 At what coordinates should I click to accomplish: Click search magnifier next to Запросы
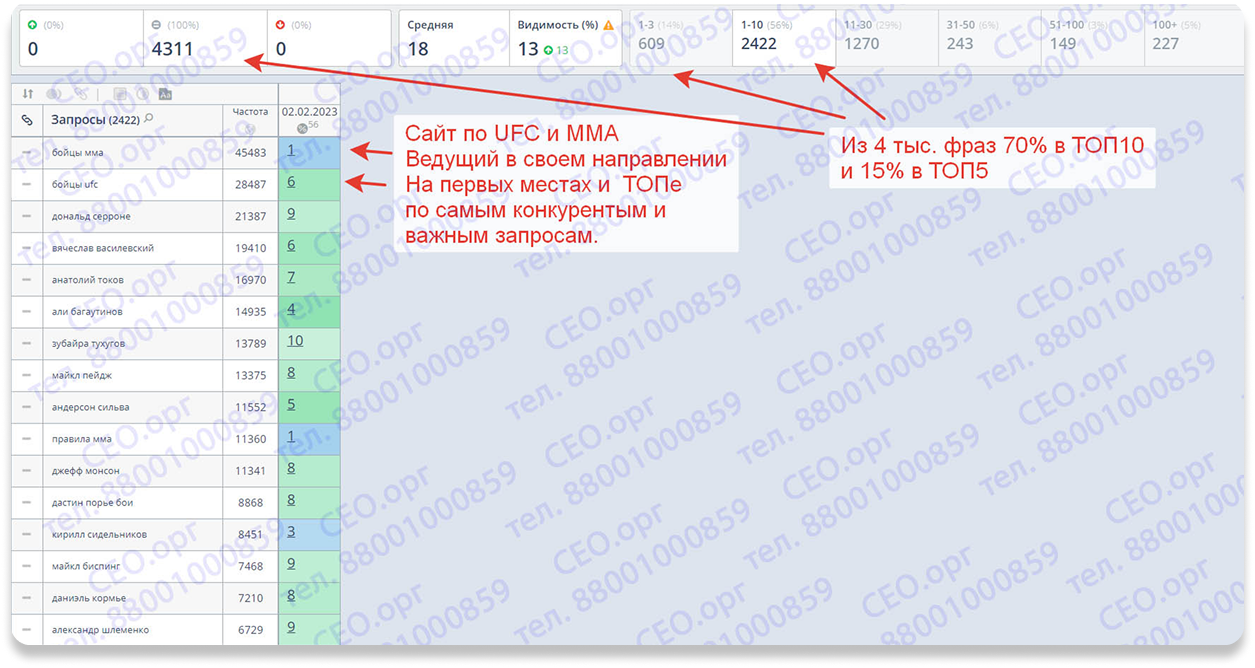(x=149, y=120)
